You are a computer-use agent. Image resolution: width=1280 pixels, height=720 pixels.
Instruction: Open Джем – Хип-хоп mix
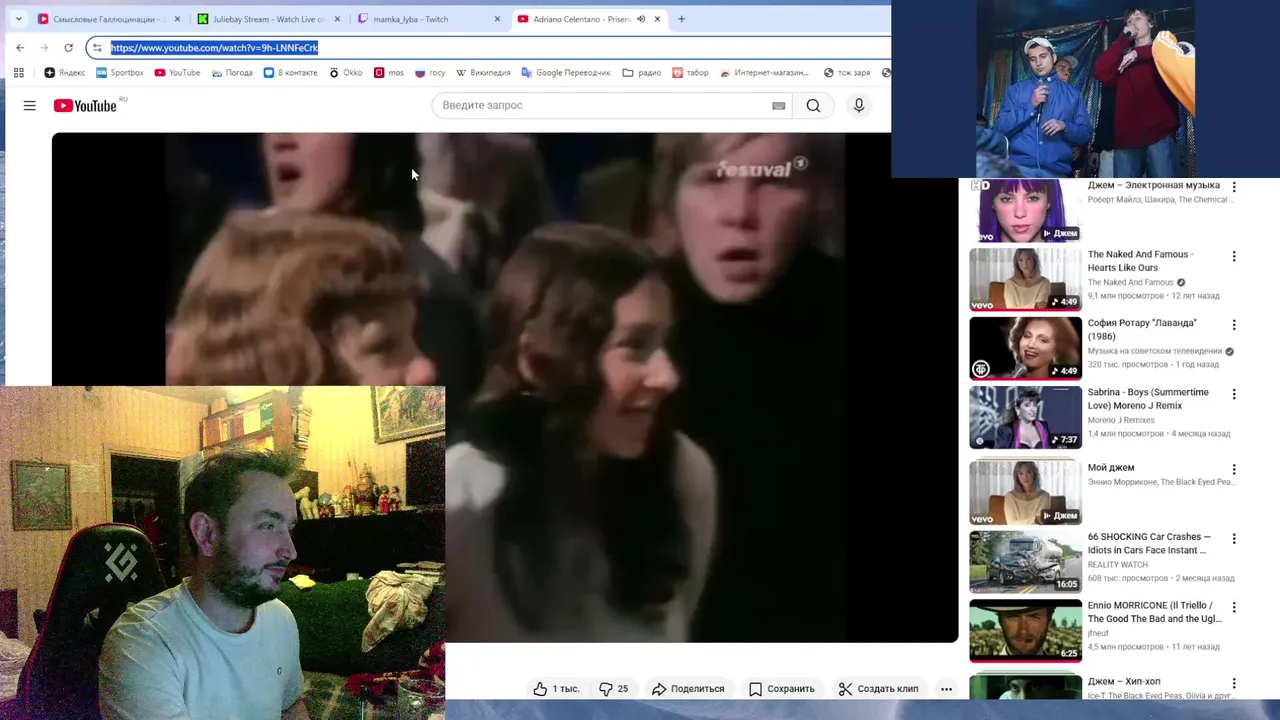pyautogui.click(x=1124, y=681)
